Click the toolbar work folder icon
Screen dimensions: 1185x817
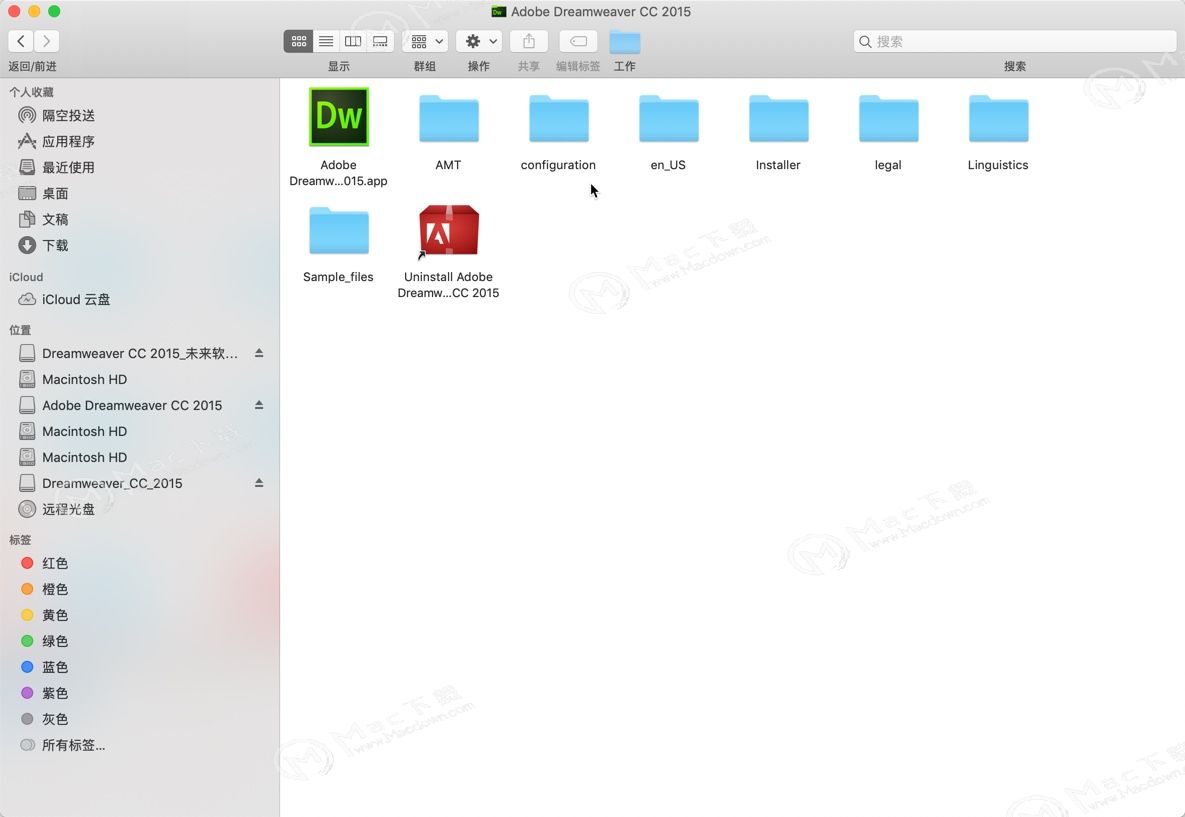pos(625,42)
